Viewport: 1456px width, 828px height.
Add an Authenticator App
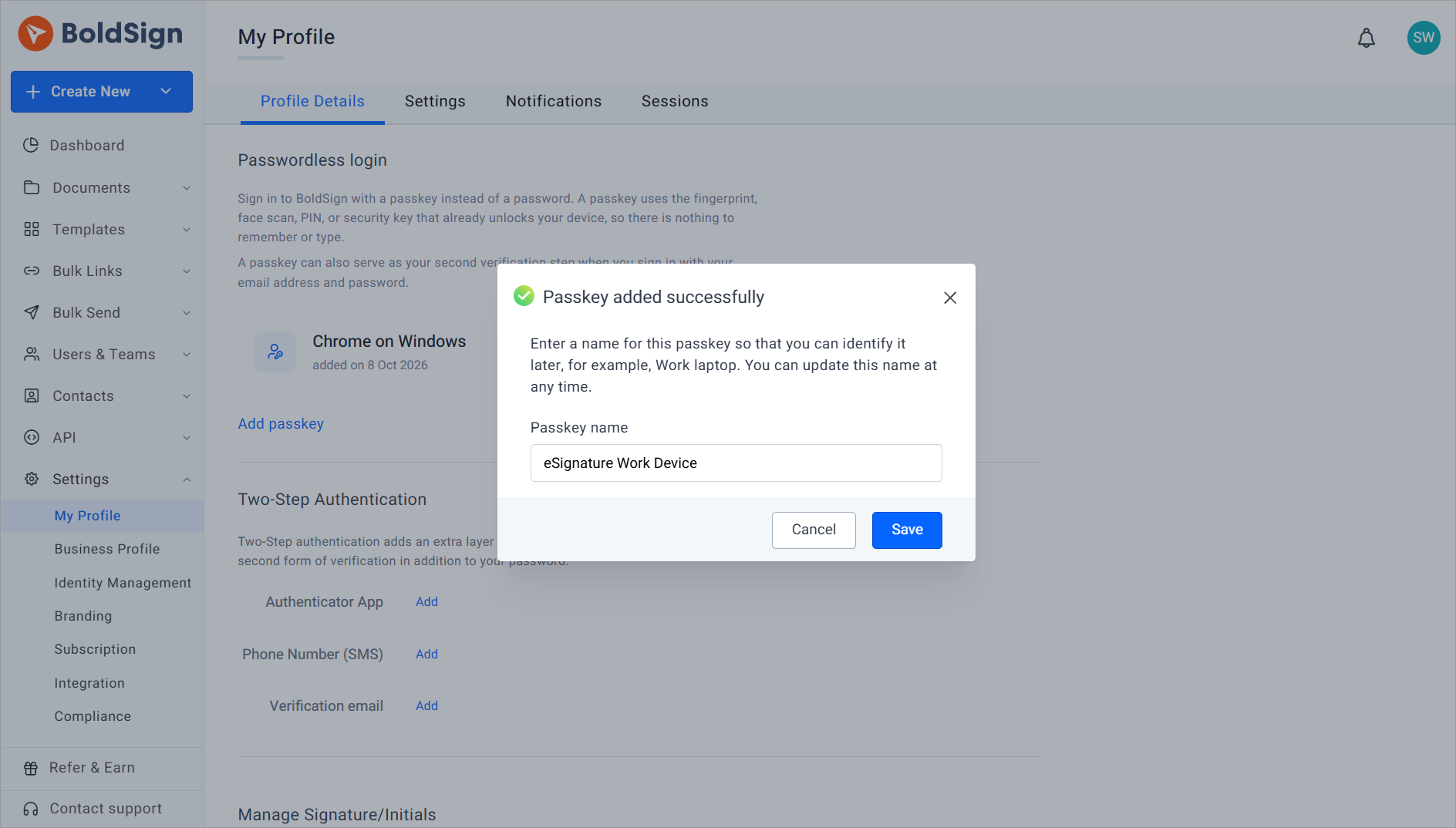[x=426, y=602]
